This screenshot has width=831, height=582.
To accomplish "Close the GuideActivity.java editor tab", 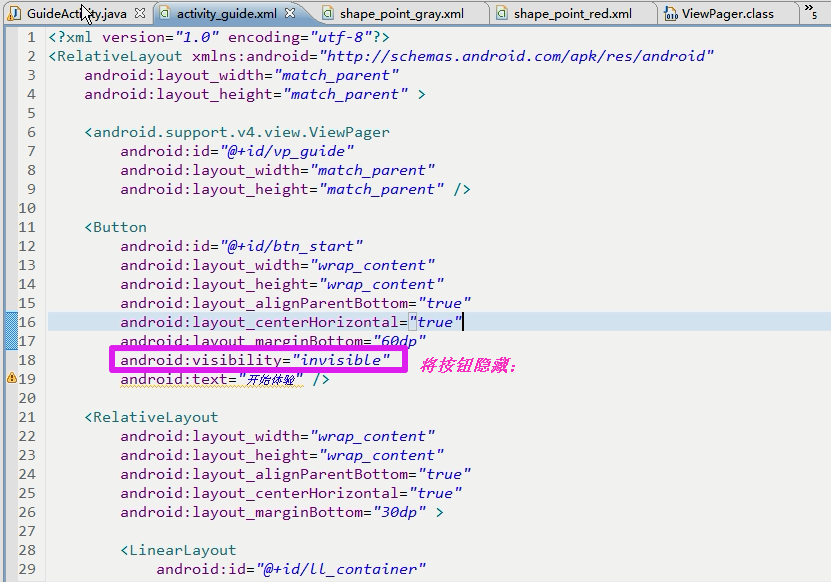I will click(x=139, y=13).
